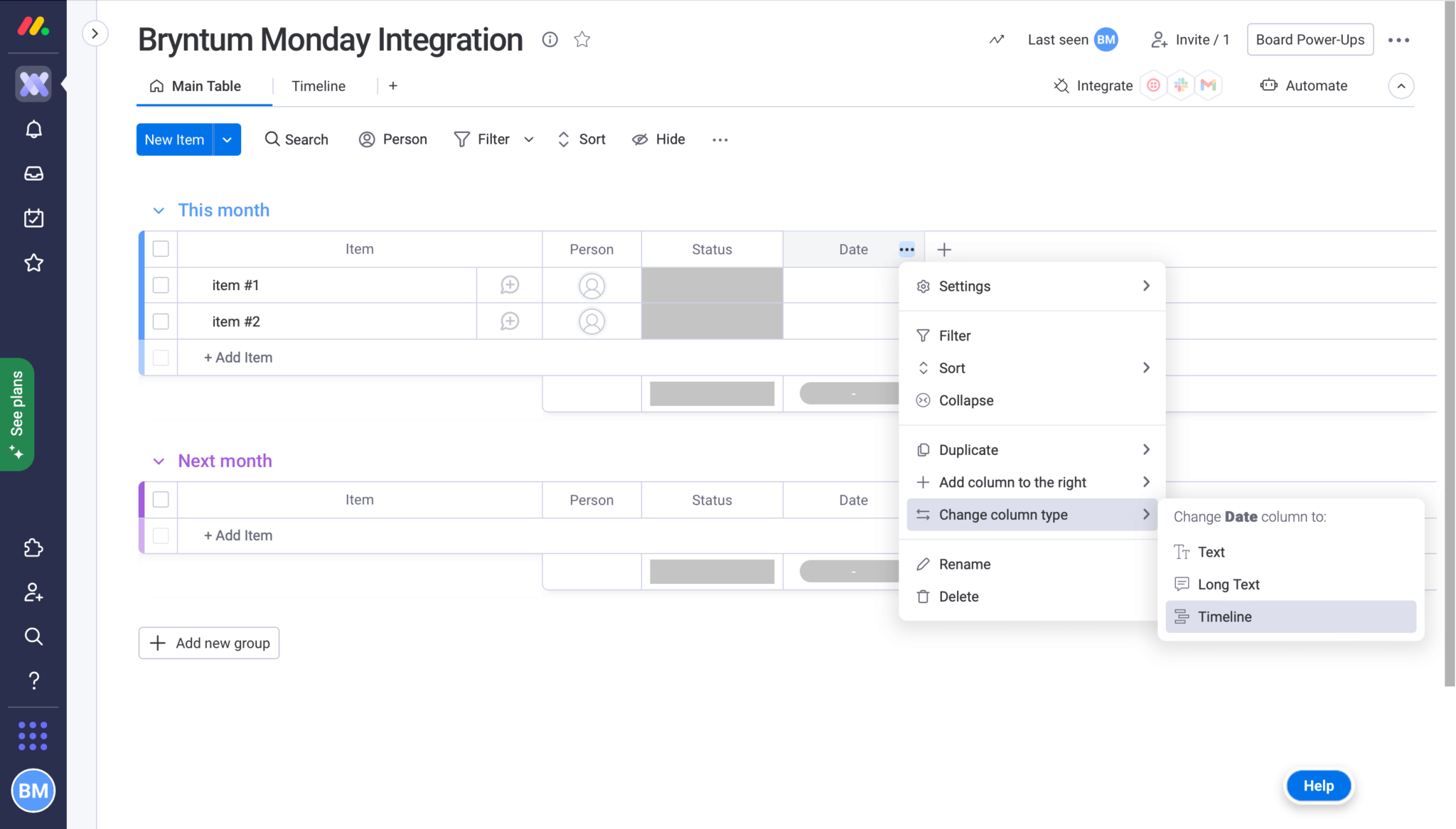Open the products switcher dots grid
The width and height of the screenshot is (1456, 829).
(x=33, y=736)
